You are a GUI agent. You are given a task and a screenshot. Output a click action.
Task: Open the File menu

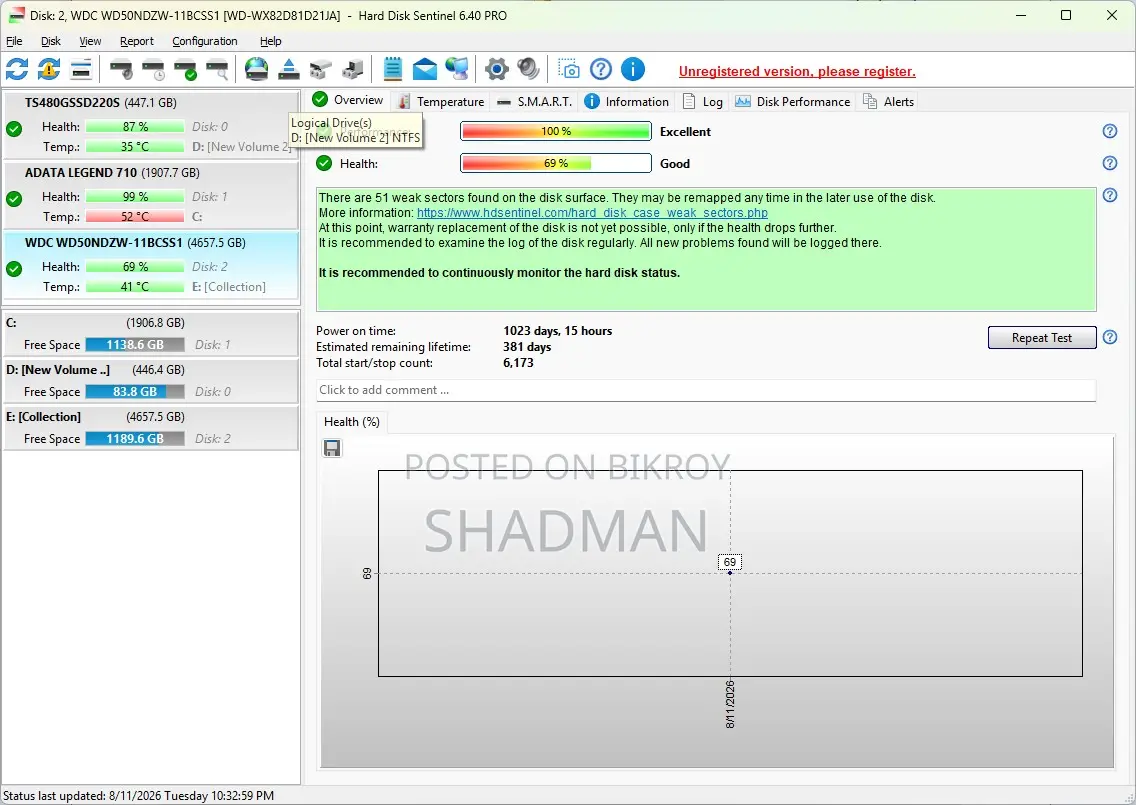click(14, 41)
